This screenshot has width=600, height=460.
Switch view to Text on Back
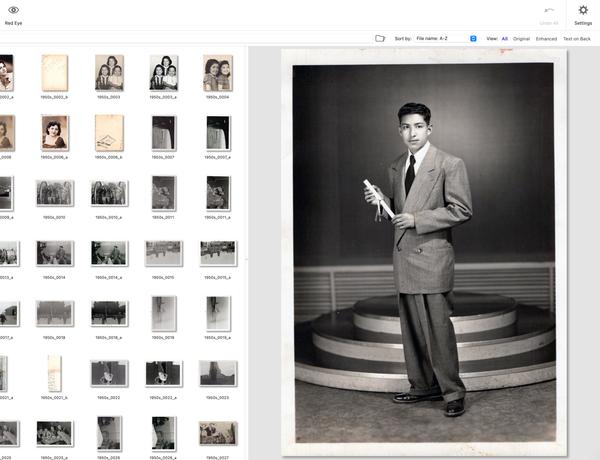coord(577,38)
